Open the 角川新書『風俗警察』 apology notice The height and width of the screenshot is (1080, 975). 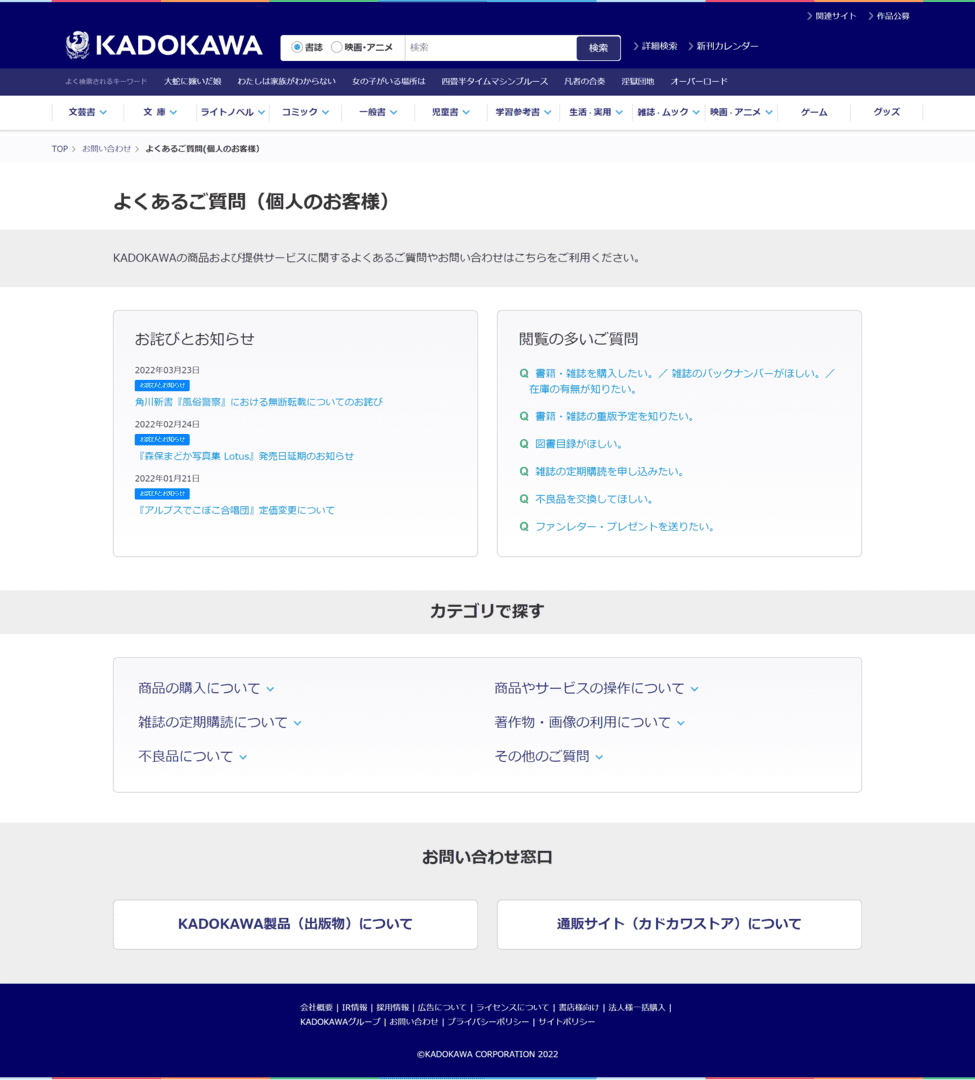click(x=259, y=402)
